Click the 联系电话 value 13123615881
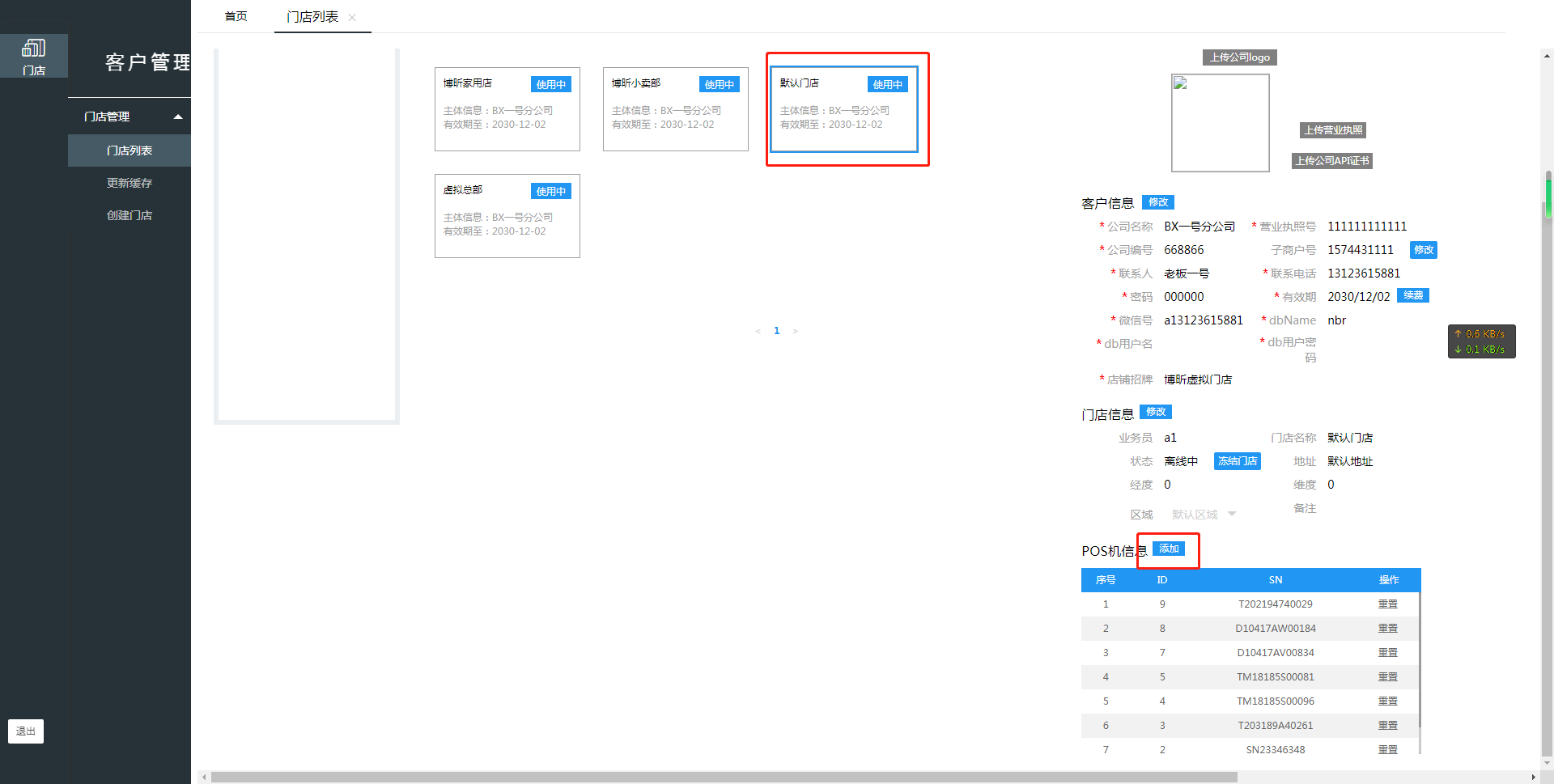Viewport: 1554px width, 784px height. click(x=1364, y=273)
